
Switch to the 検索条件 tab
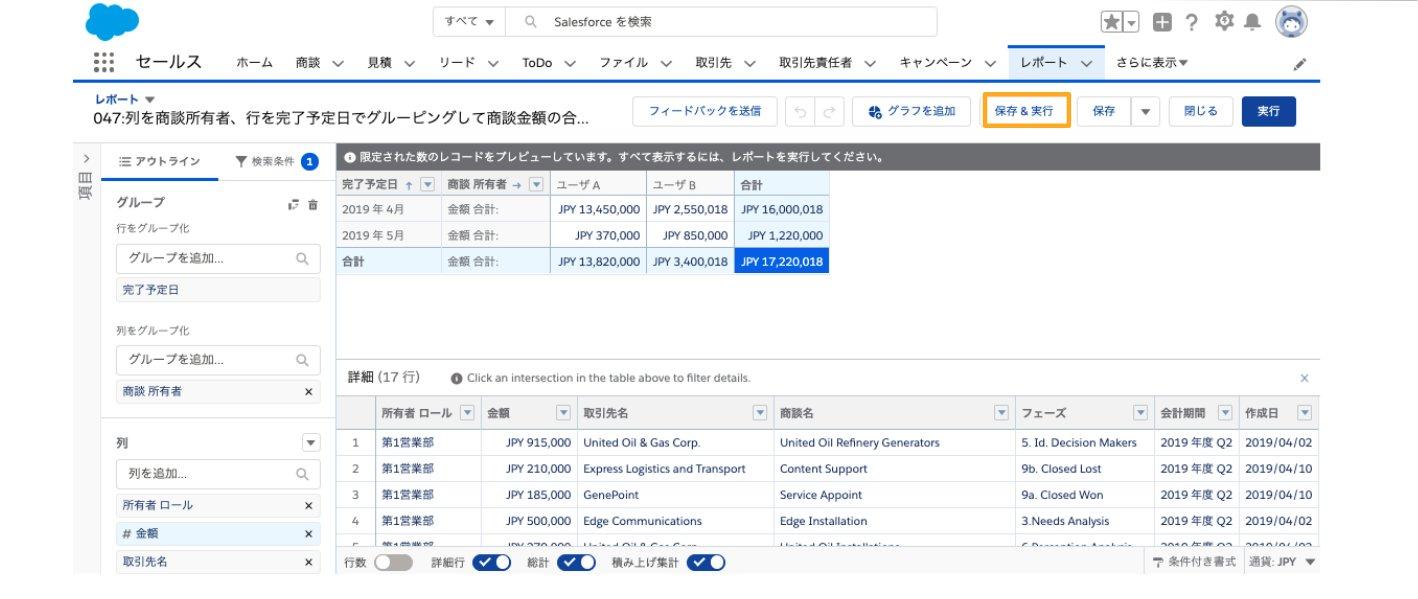[x=276, y=161]
